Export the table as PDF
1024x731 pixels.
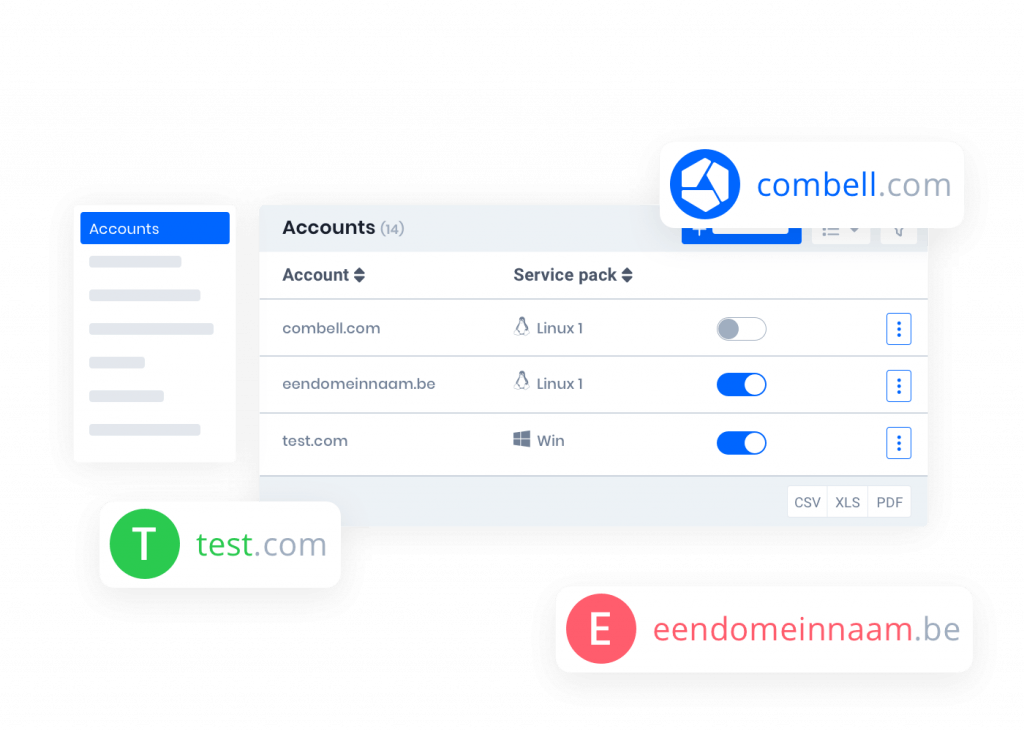pos(889,502)
